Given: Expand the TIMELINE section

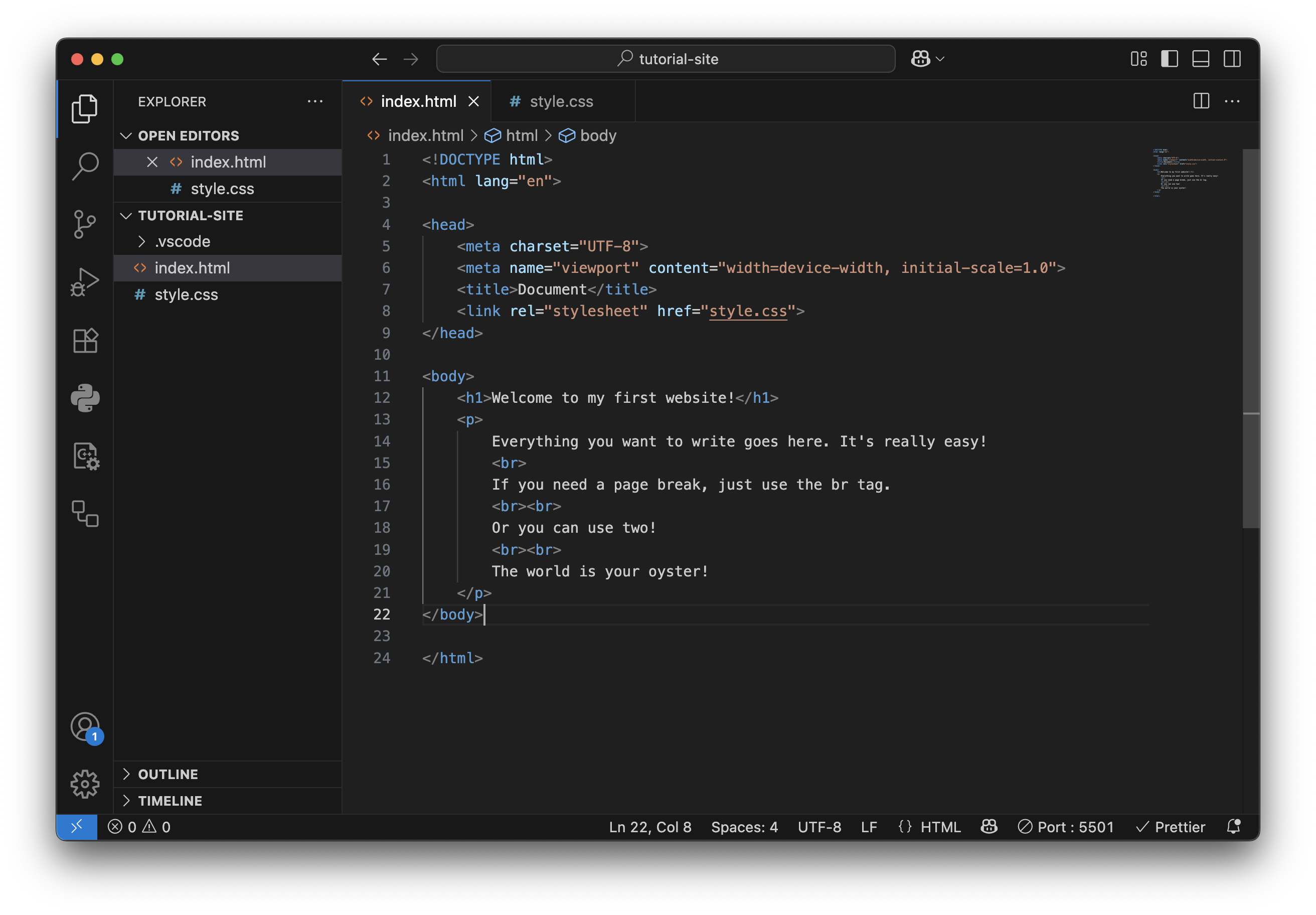Looking at the screenshot, I should click(228, 800).
